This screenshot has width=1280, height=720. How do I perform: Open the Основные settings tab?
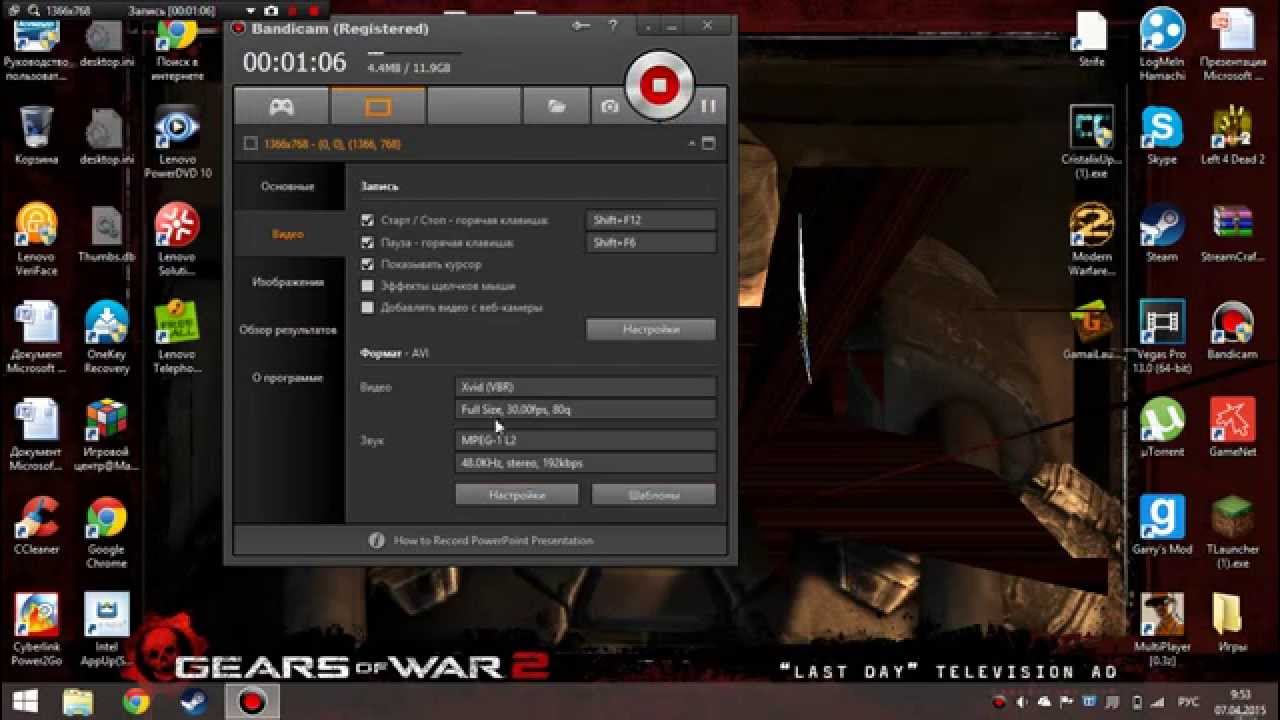[x=288, y=187]
